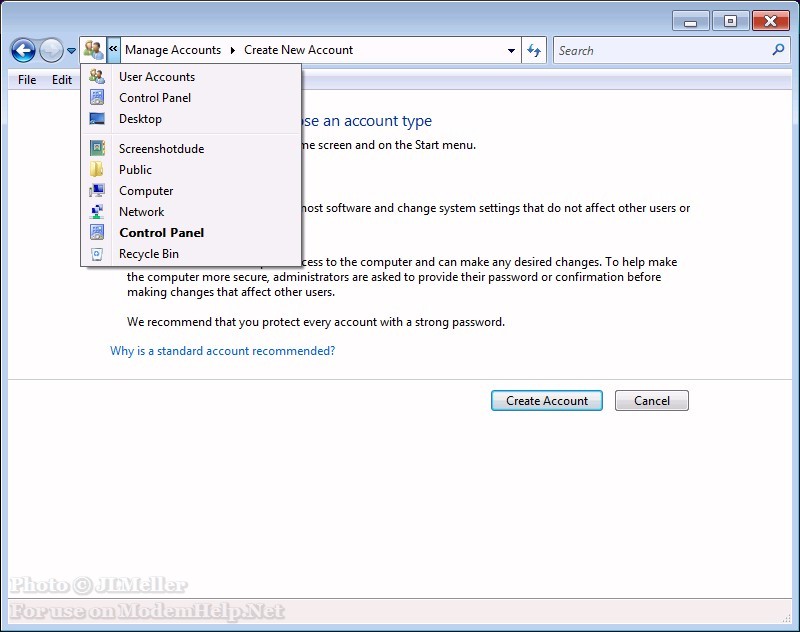This screenshot has width=800, height=632.
Task: Click the Public folder icon
Action: pyautogui.click(x=96, y=169)
